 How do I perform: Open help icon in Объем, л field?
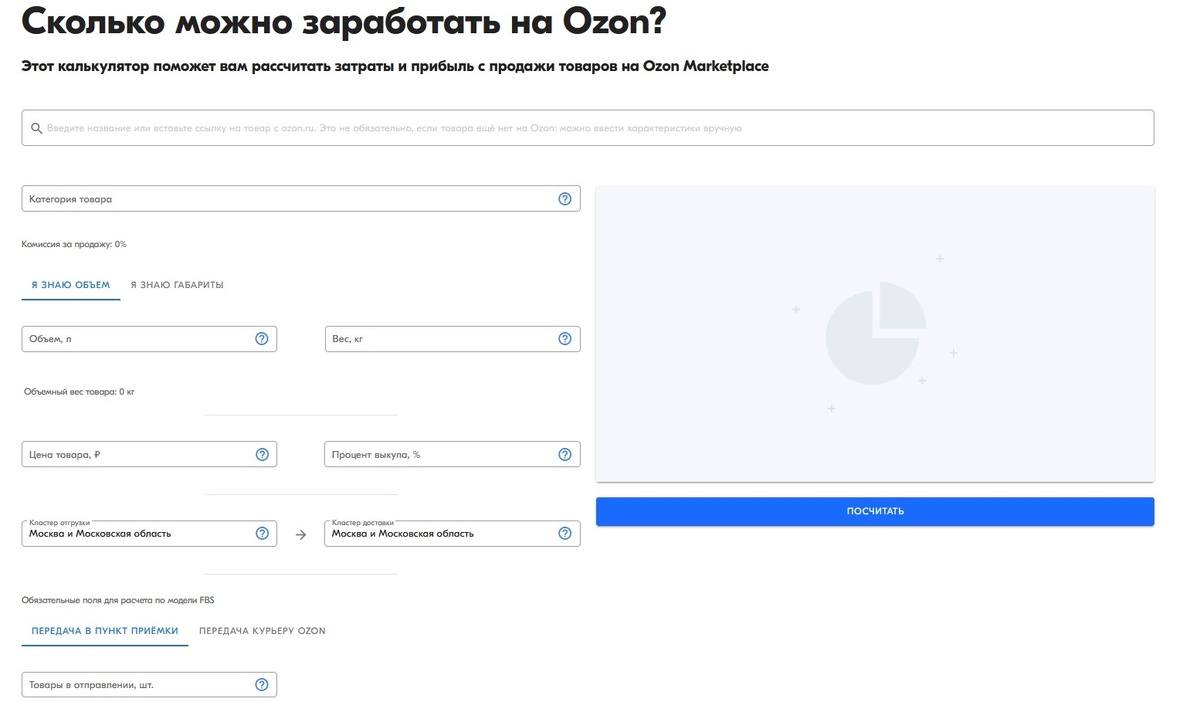click(262, 339)
